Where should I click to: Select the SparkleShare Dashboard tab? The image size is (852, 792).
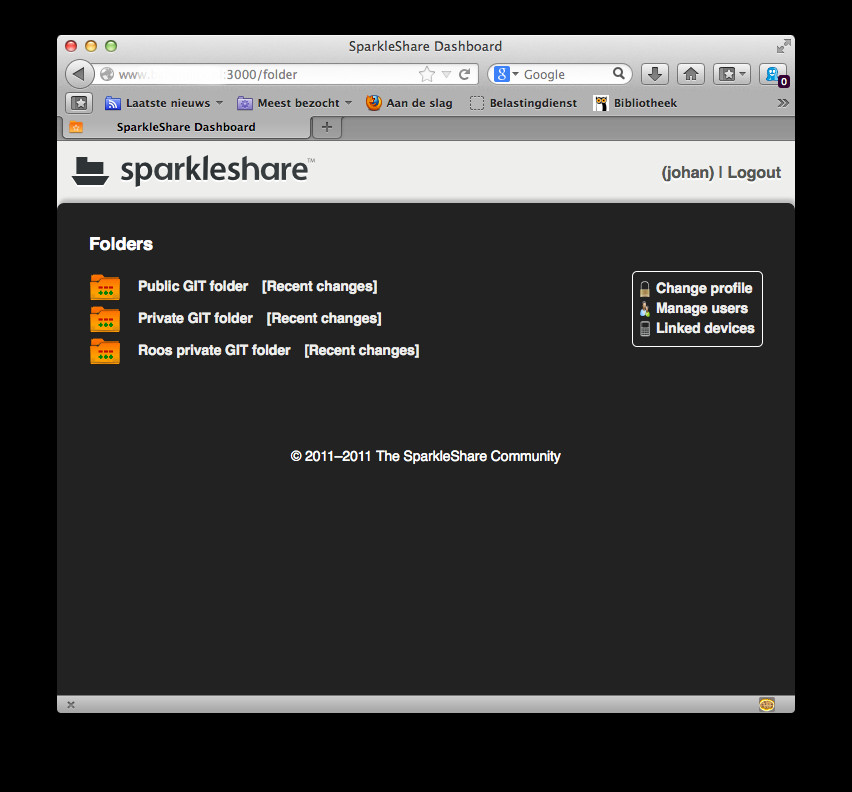[x=186, y=127]
